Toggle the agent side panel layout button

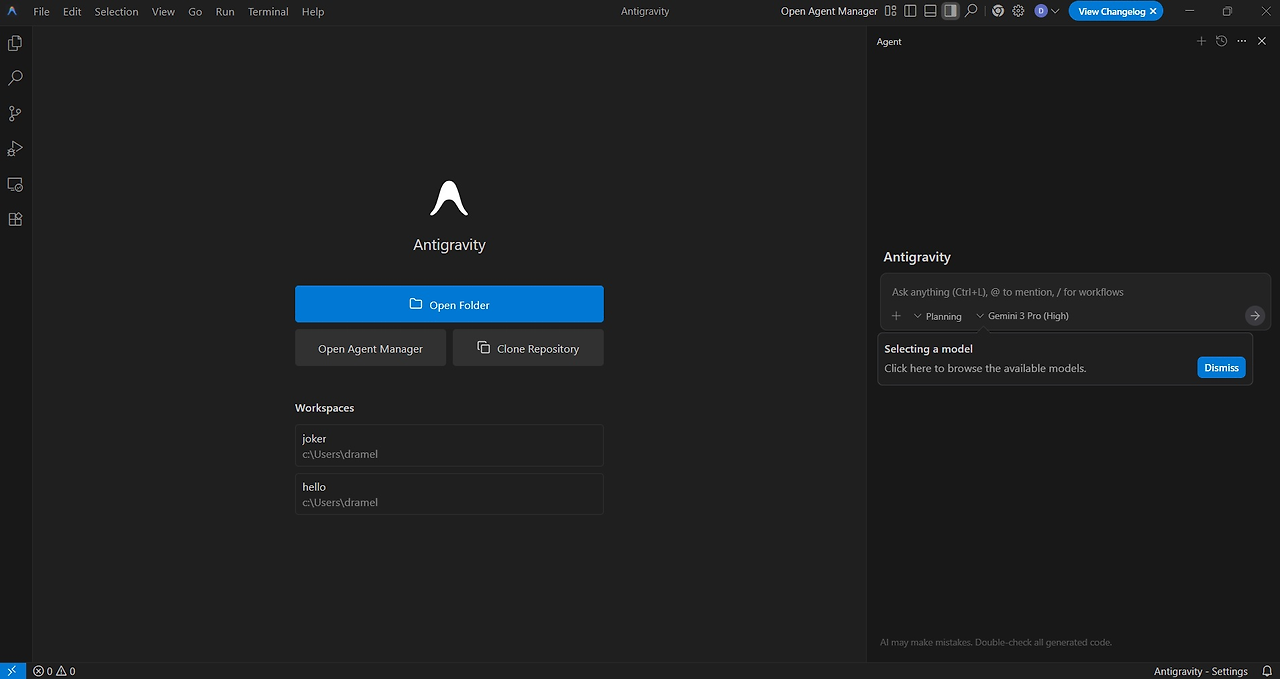pyautogui.click(x=950, y=11)
